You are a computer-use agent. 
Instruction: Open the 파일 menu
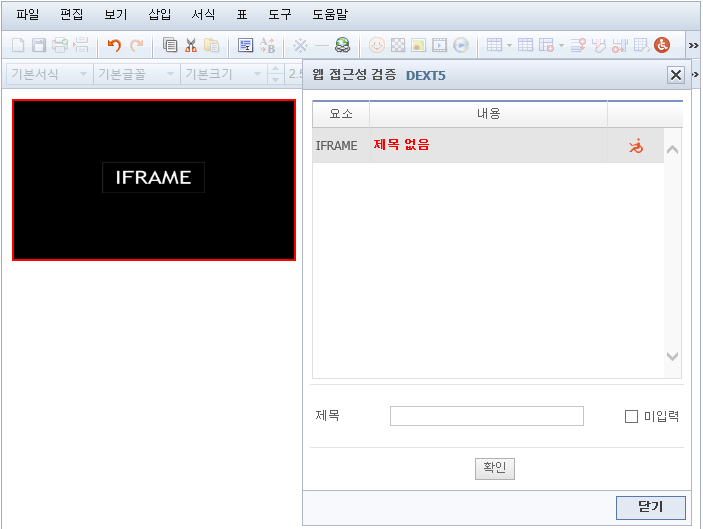28,15
